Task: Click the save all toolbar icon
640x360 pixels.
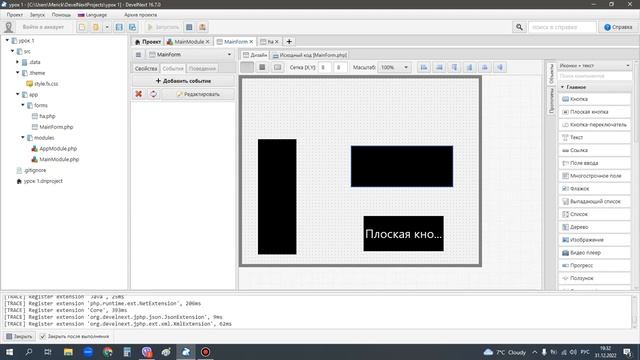Action: 132,27
